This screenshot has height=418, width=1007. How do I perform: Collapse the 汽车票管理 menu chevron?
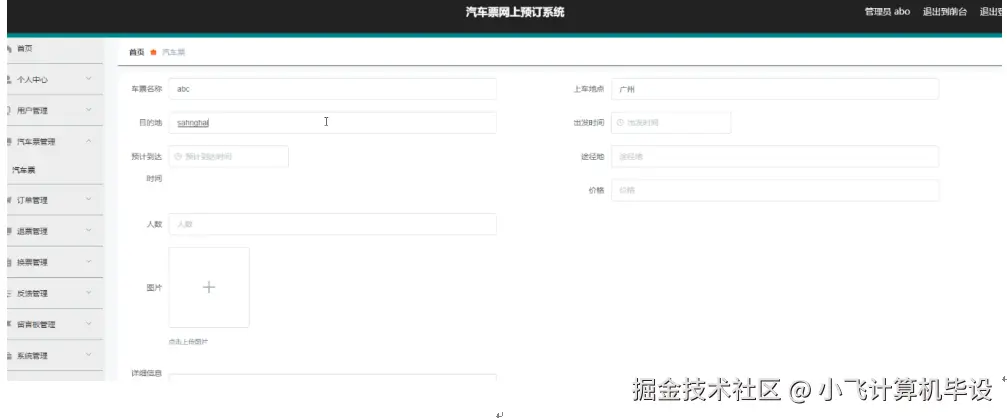[89, 141]
